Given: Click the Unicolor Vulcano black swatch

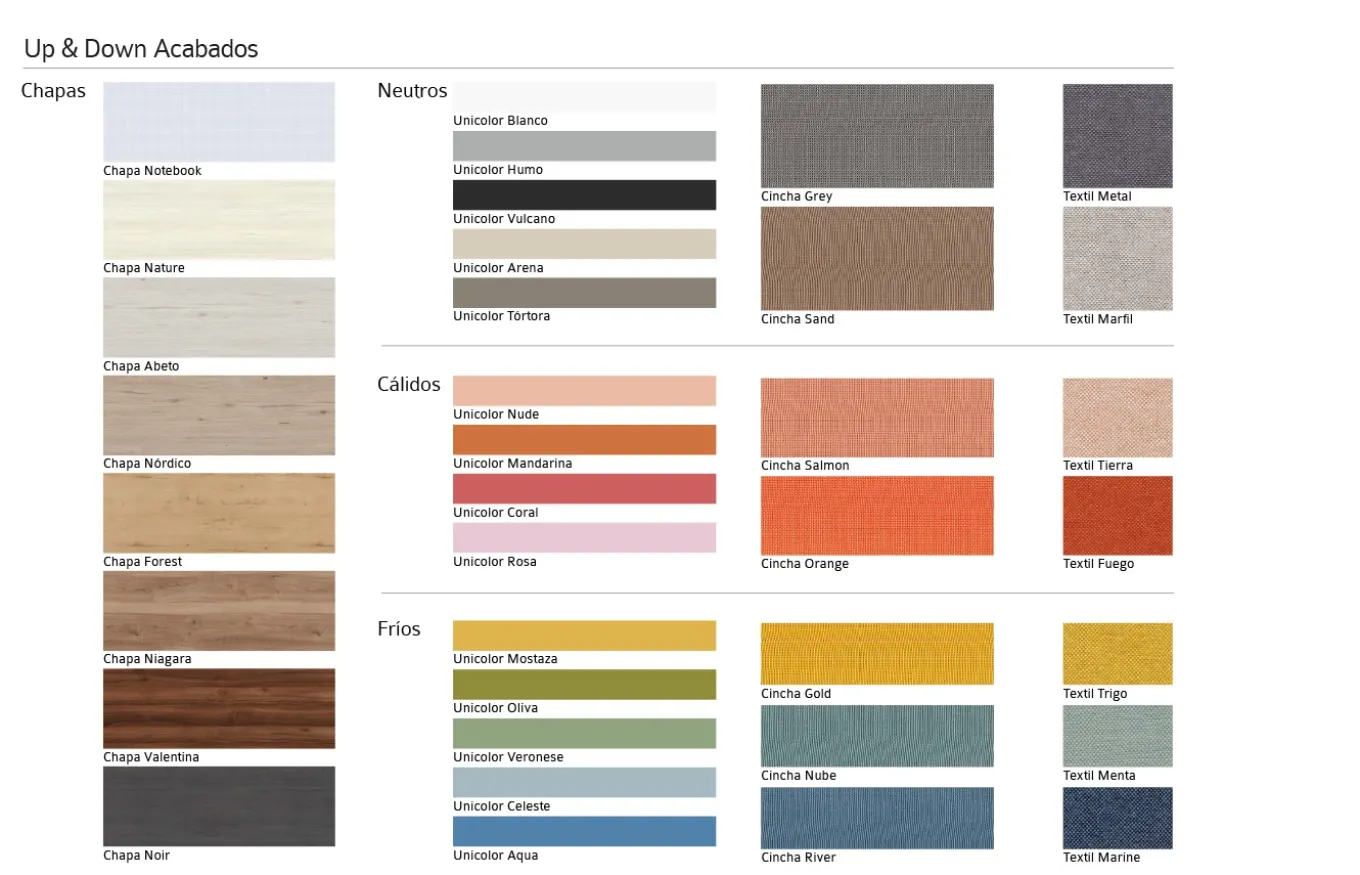Looking at the screenshot, I should click(584, 195).
